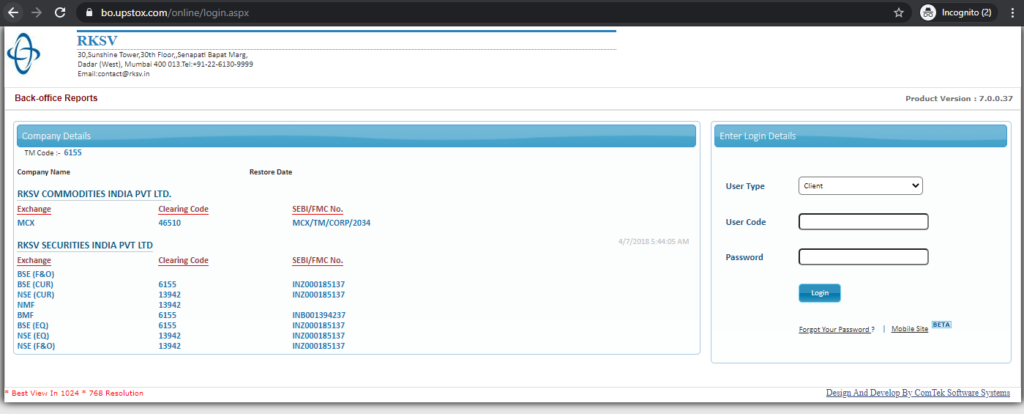Open the User Type dropdown
Image resolution: width=1024 pixels, height=414 pixels.
860,186
